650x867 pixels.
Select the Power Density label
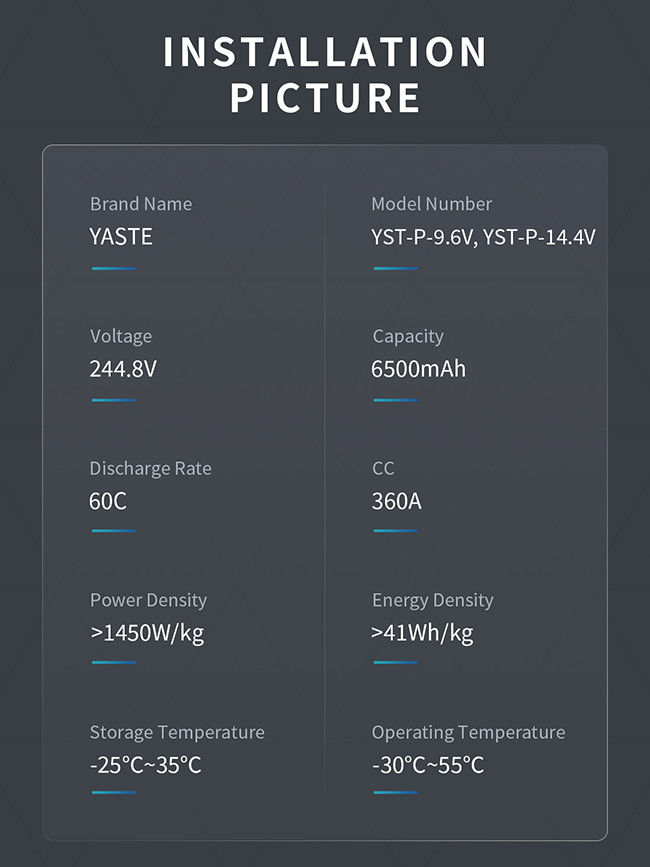[x=149, y=600]
